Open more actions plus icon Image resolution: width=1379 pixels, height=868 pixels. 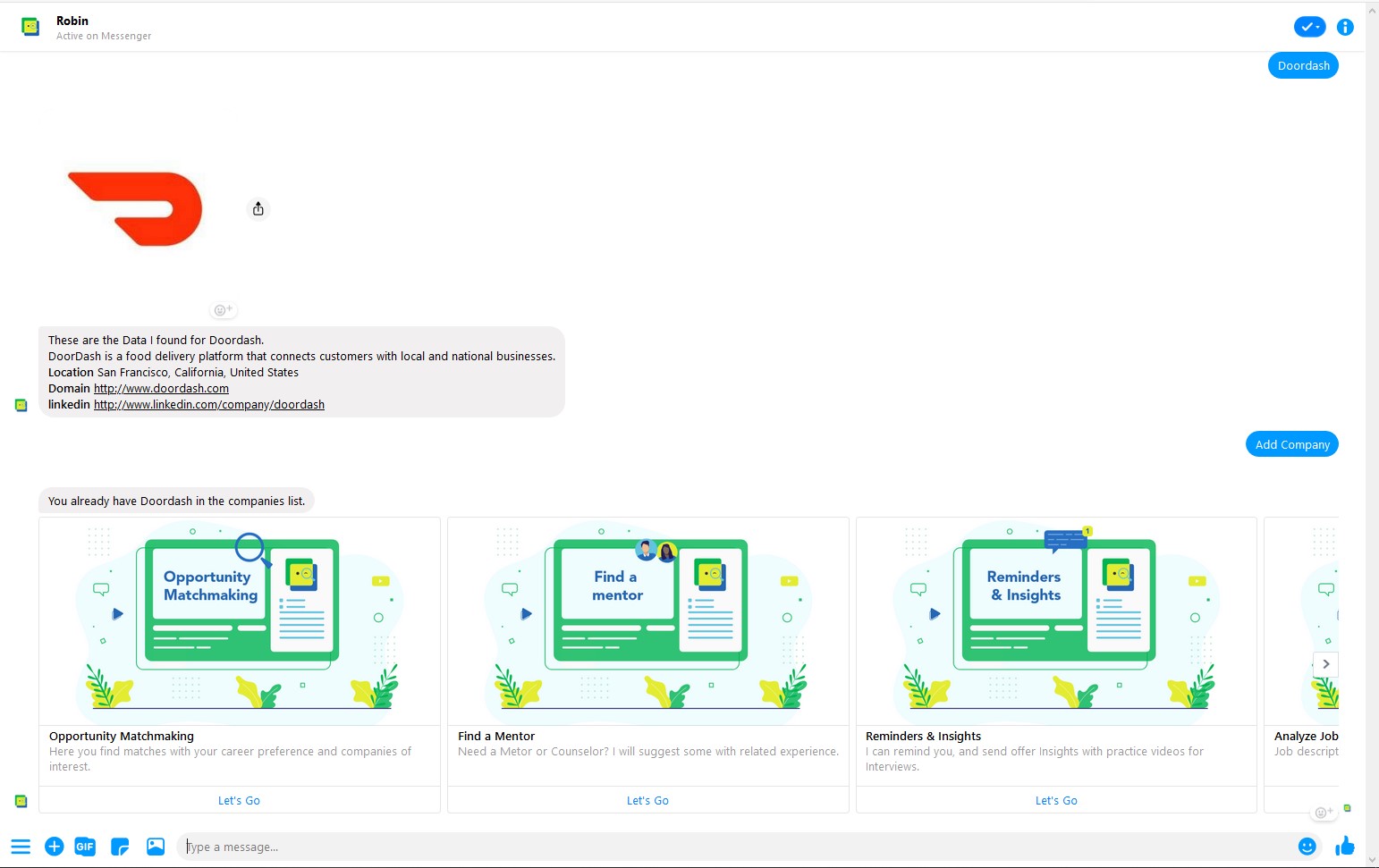[x=54, y=846]
